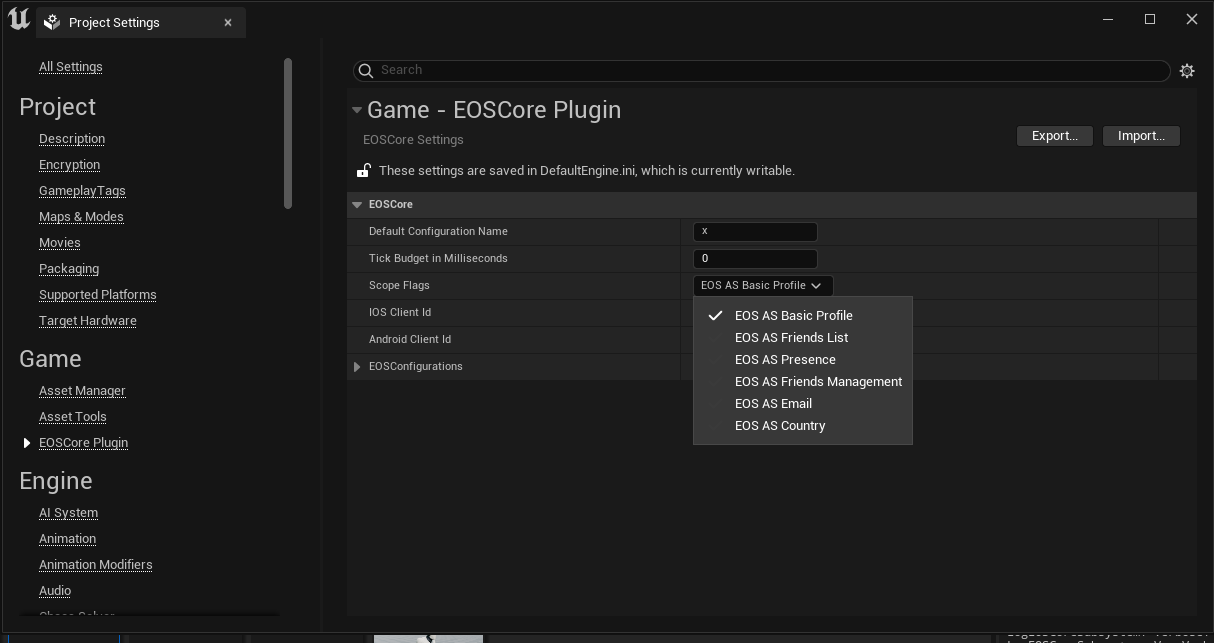Screen dimensions: 1214x643
Task: Collapse the EOSCore section
Action: (357, 204)
